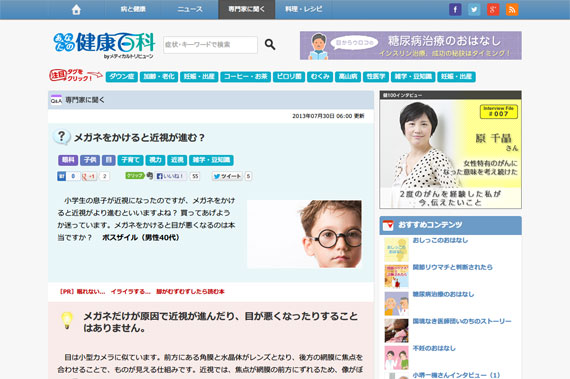This screenshot has height=379, width=570.
Task: Click the 視力 article tag
Action: tap(155, 160)
